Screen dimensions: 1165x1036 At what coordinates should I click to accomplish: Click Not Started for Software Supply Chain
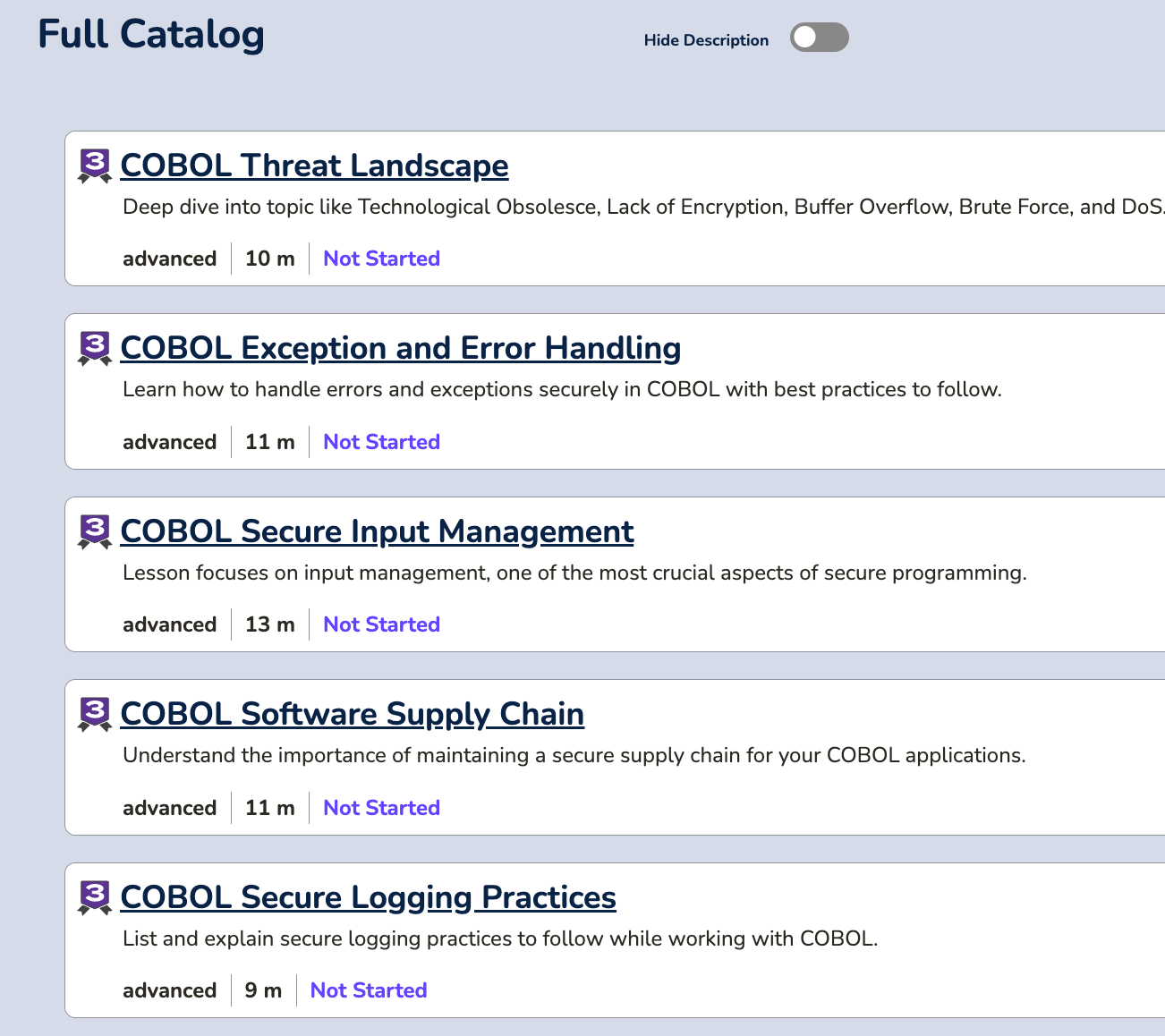[x=381, y=808]
